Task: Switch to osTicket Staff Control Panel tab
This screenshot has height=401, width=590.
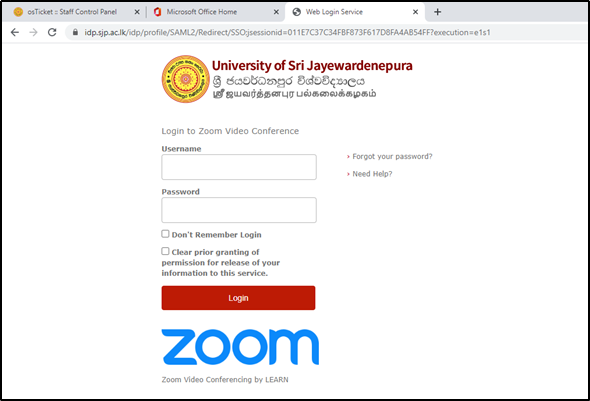Action: (71, 12)
